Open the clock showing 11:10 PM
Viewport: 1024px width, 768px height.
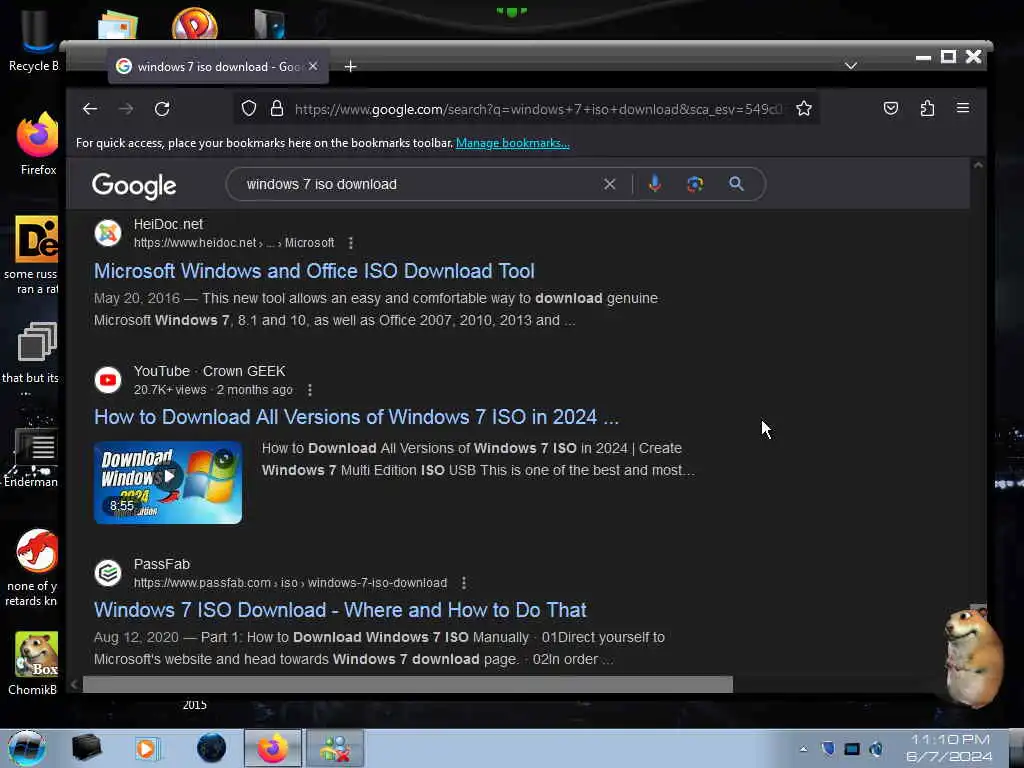[950, 748]
